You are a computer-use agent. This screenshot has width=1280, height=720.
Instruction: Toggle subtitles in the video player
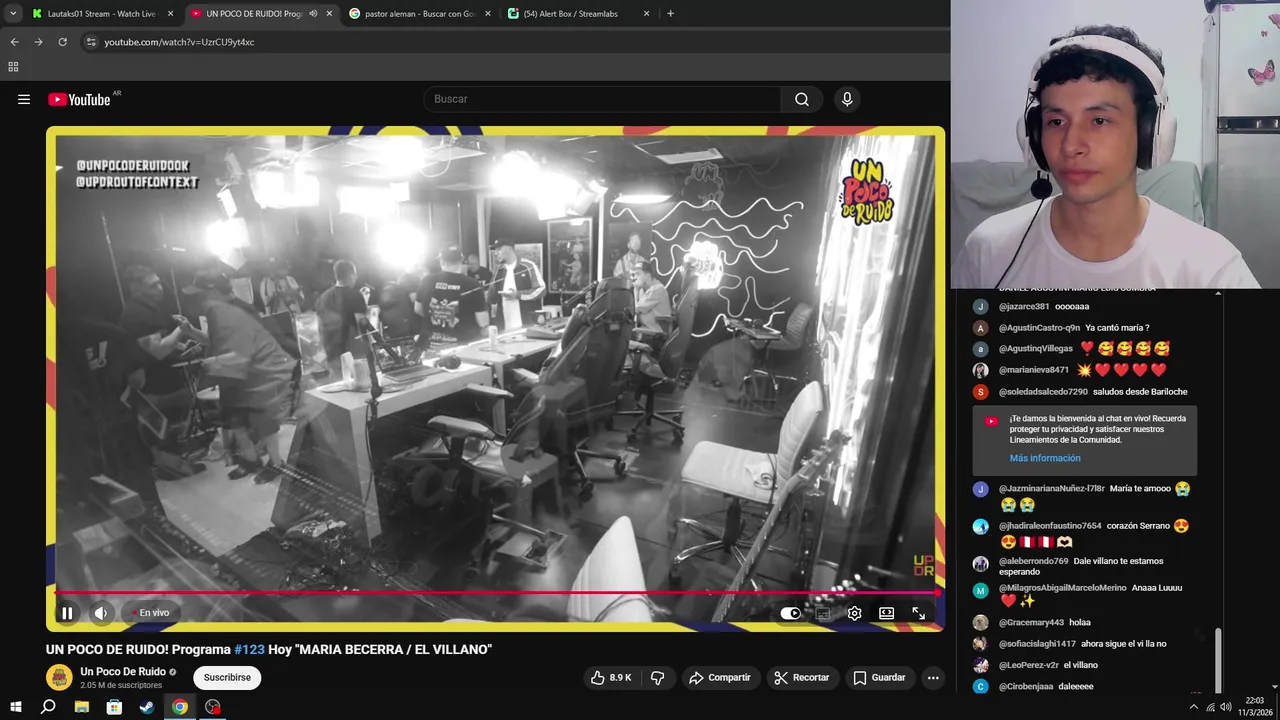click(822, 613)
